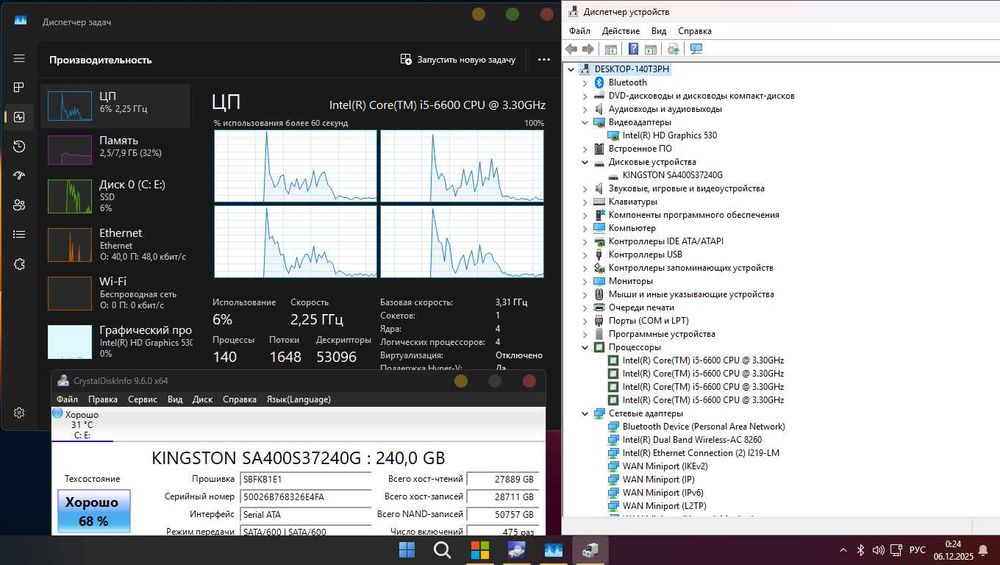Click Bluetooth icon in system tray

tap(860, 550)
